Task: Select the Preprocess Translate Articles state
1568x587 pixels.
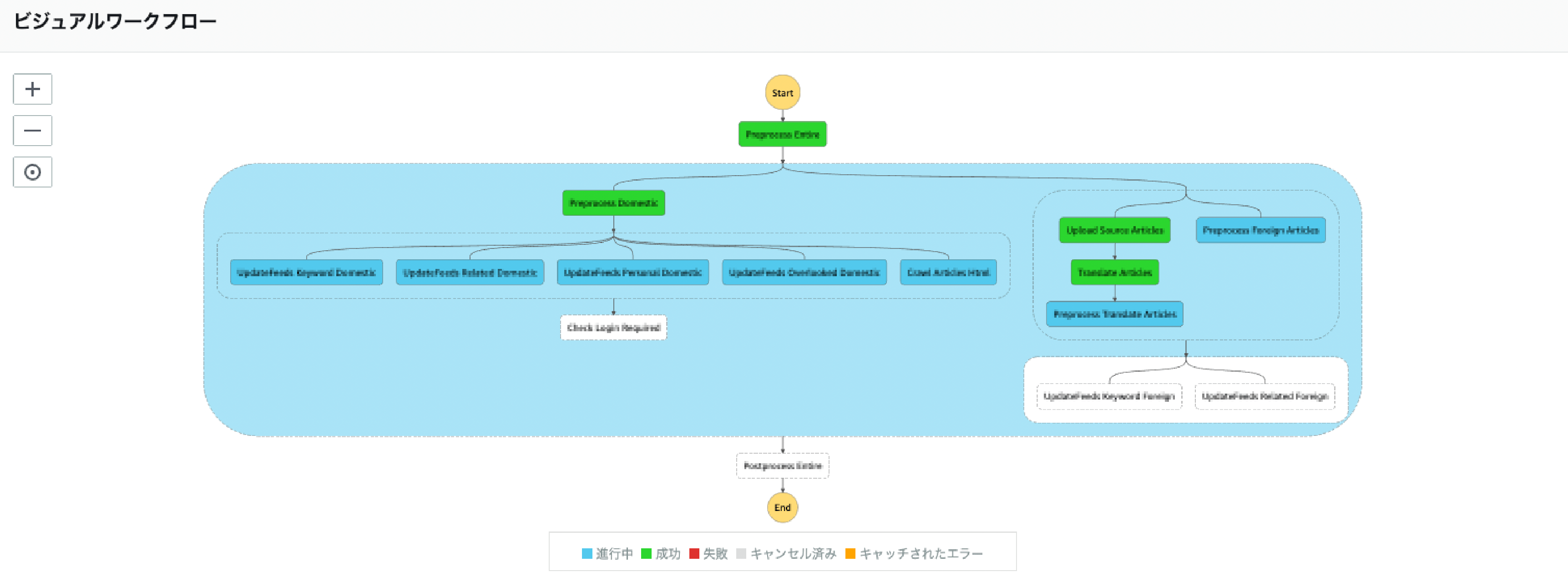Action: tap(1114, 314)
